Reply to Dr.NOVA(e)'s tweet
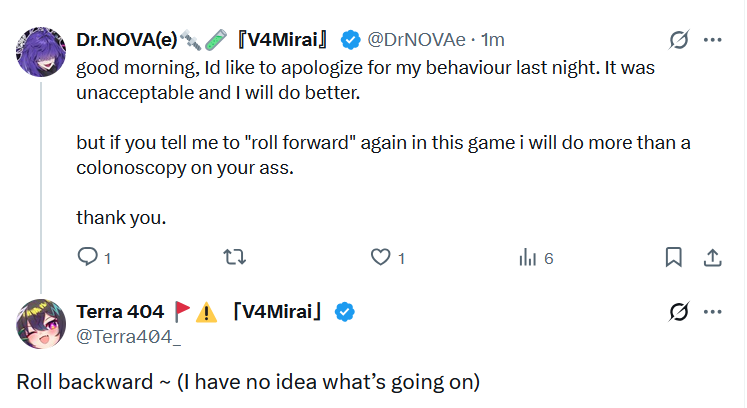 pos(89,257)
